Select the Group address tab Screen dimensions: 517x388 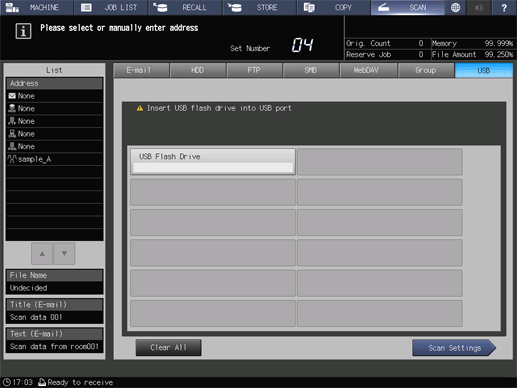pos(426,70)
